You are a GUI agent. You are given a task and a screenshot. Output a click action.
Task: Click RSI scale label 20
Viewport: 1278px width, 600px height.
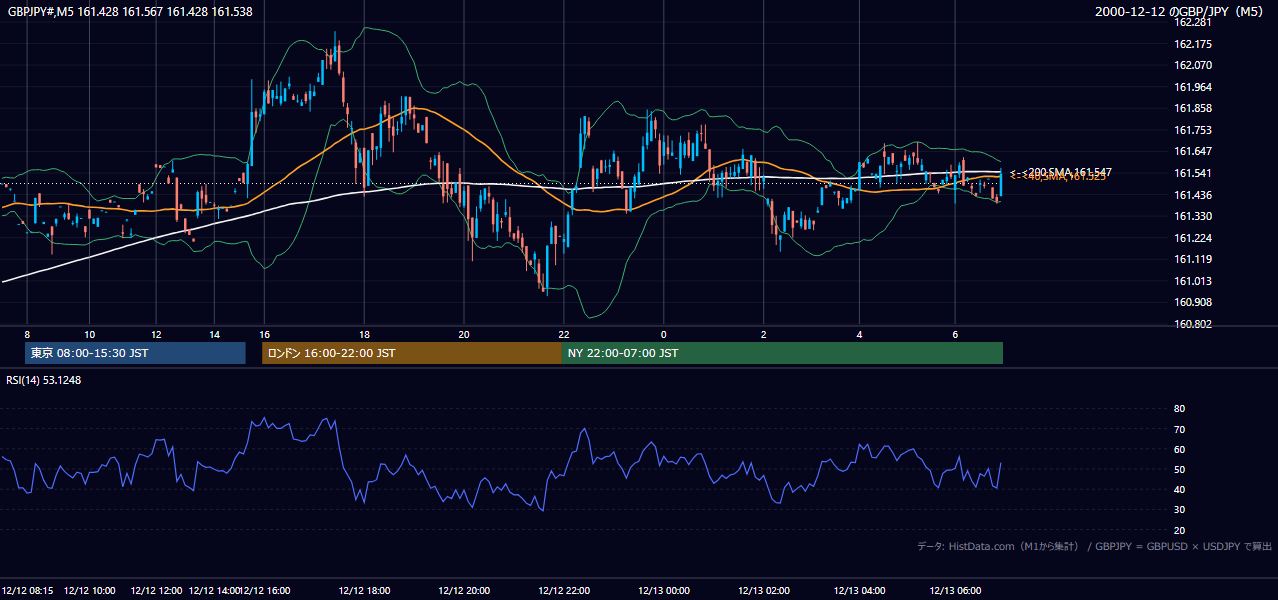click(1179, 530)
